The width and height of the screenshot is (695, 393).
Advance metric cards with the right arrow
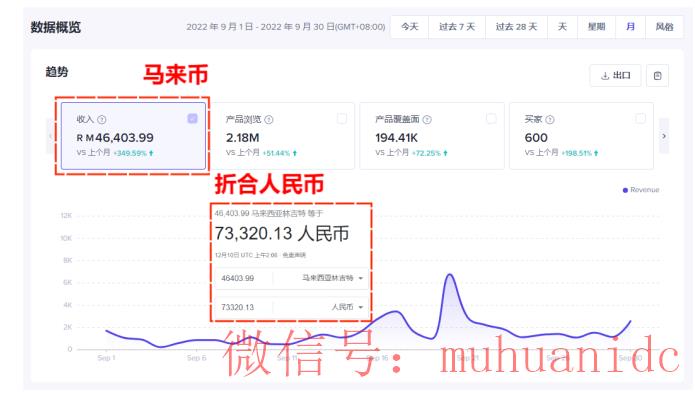664,136
